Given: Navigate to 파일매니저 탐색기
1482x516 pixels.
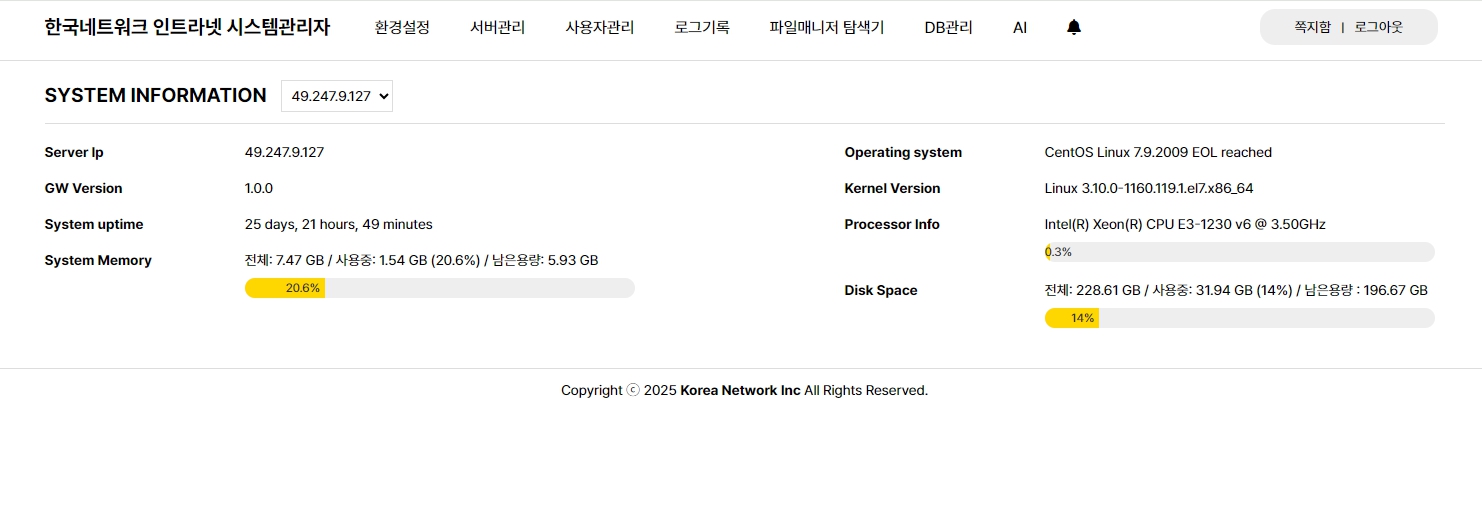Looking at the screenshot, I should tap(826, 27).
